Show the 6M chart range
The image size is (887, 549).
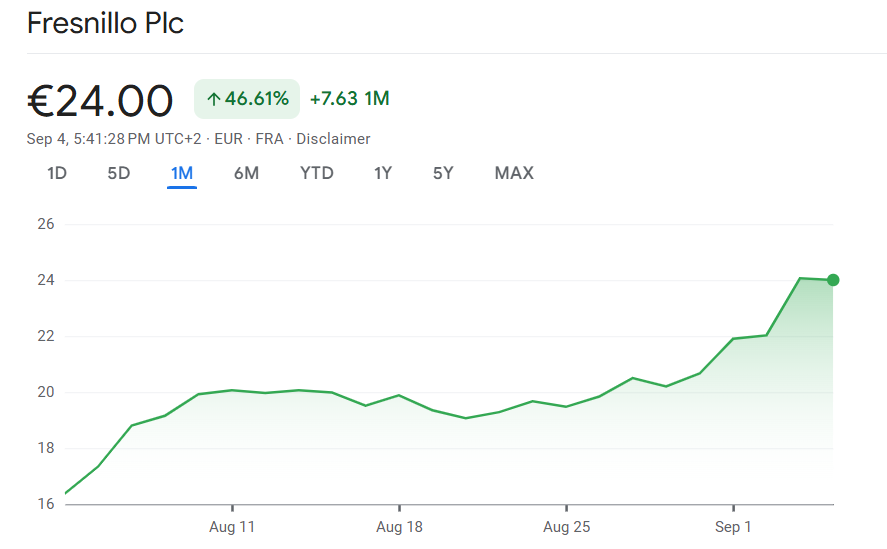[x=246, y=173]
